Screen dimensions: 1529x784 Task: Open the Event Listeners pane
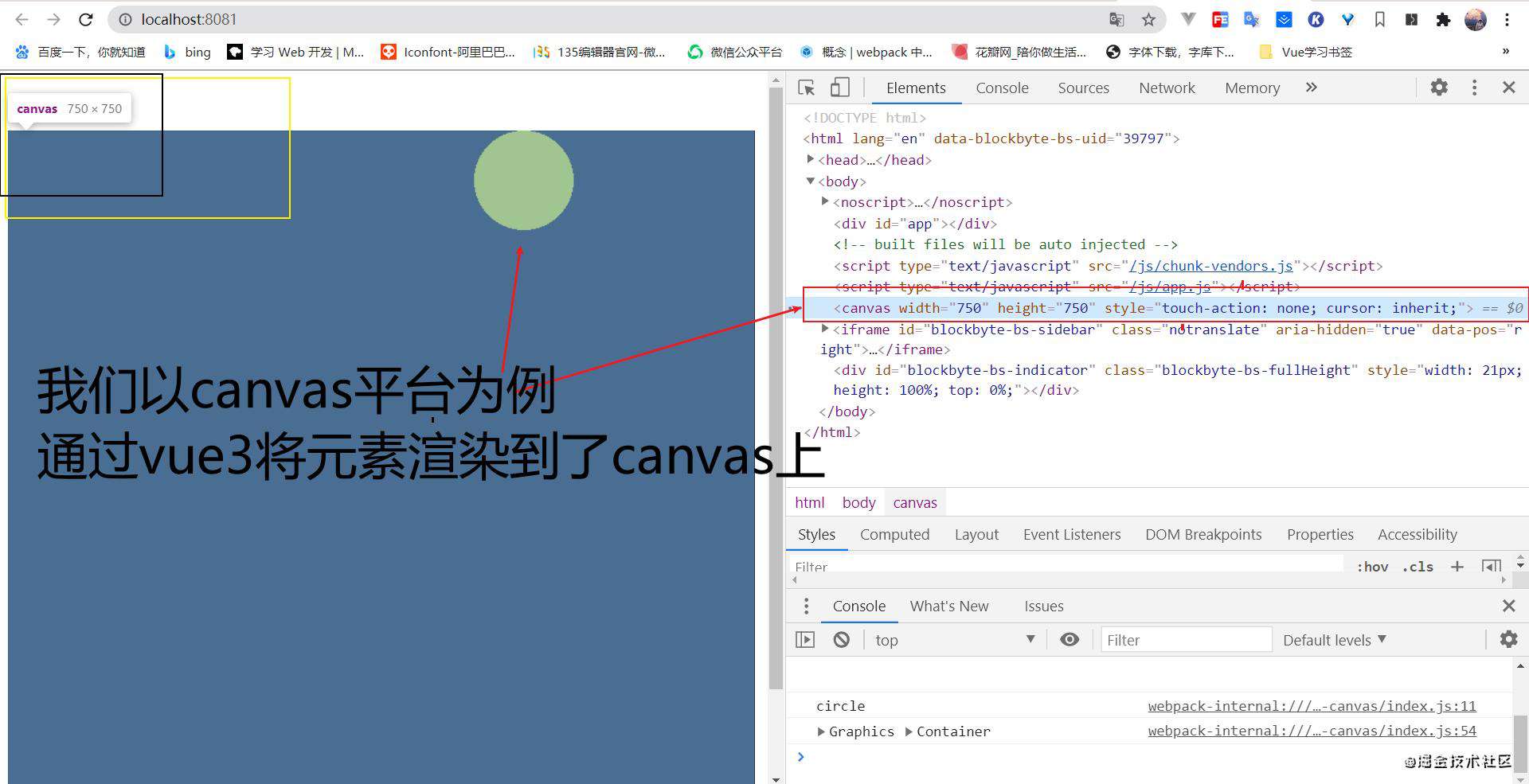1072,534
